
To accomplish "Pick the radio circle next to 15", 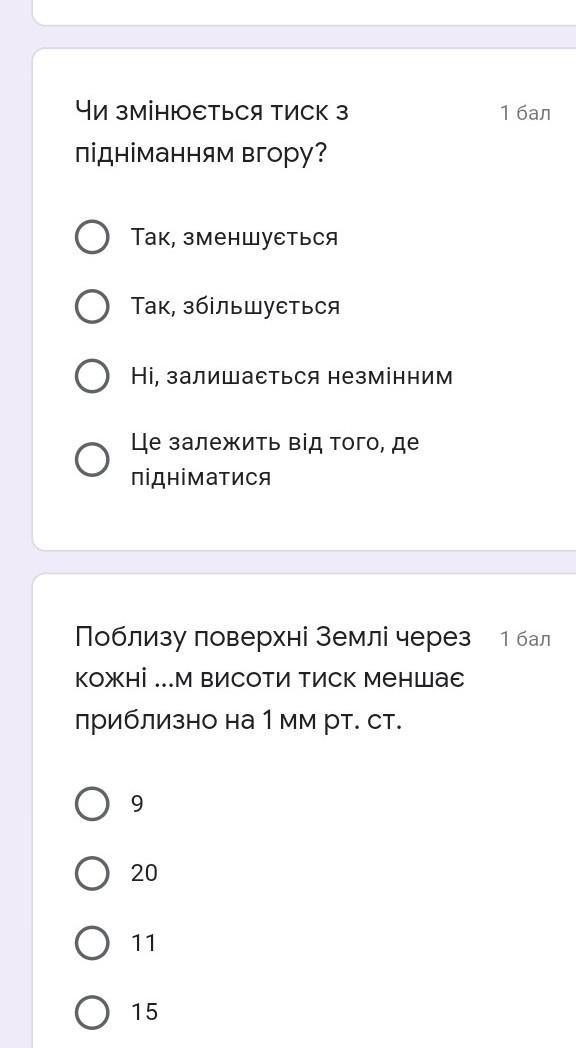I will coord(92,1012).
